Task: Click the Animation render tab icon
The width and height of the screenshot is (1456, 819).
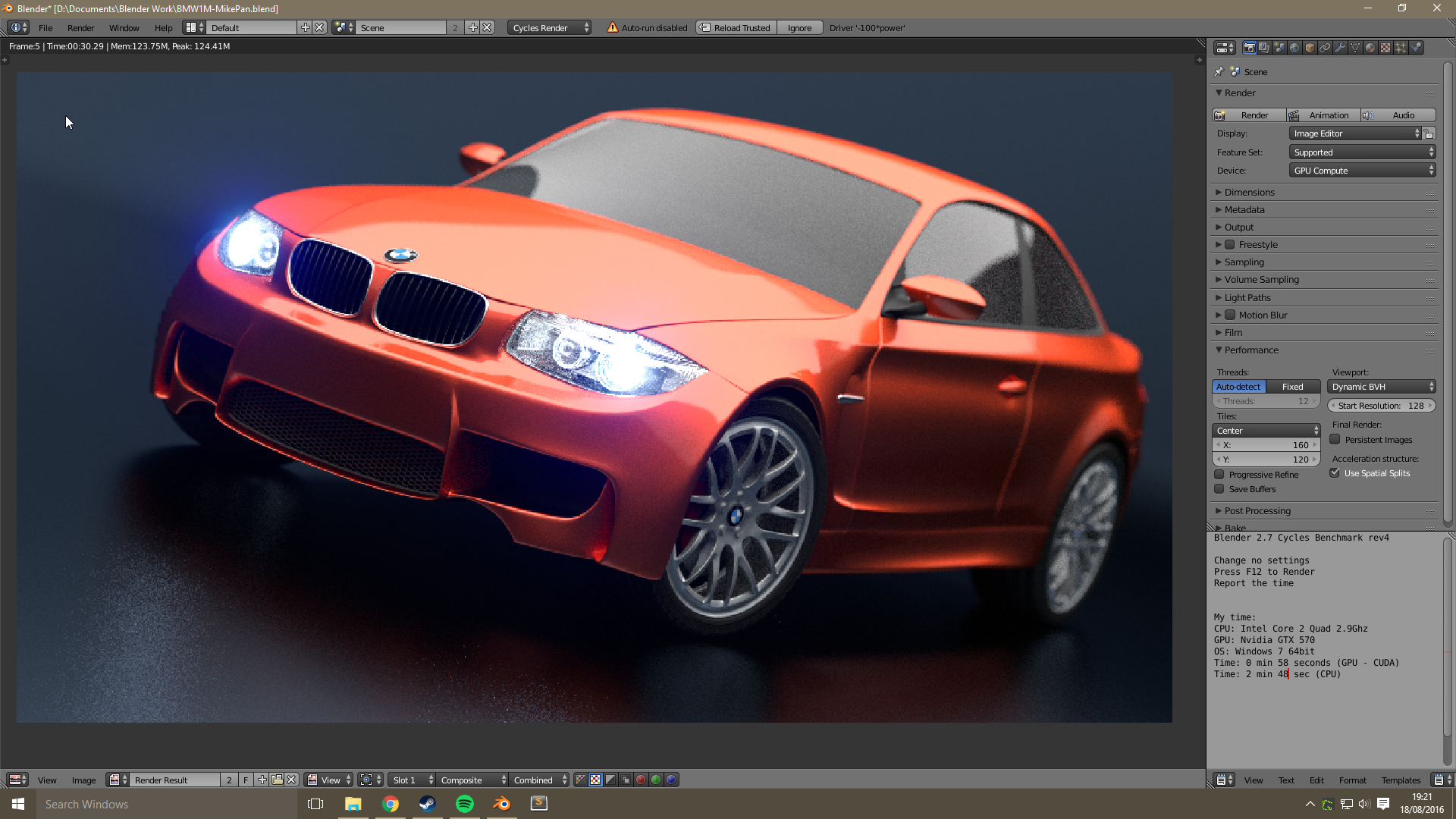Action: [1293, 114]
